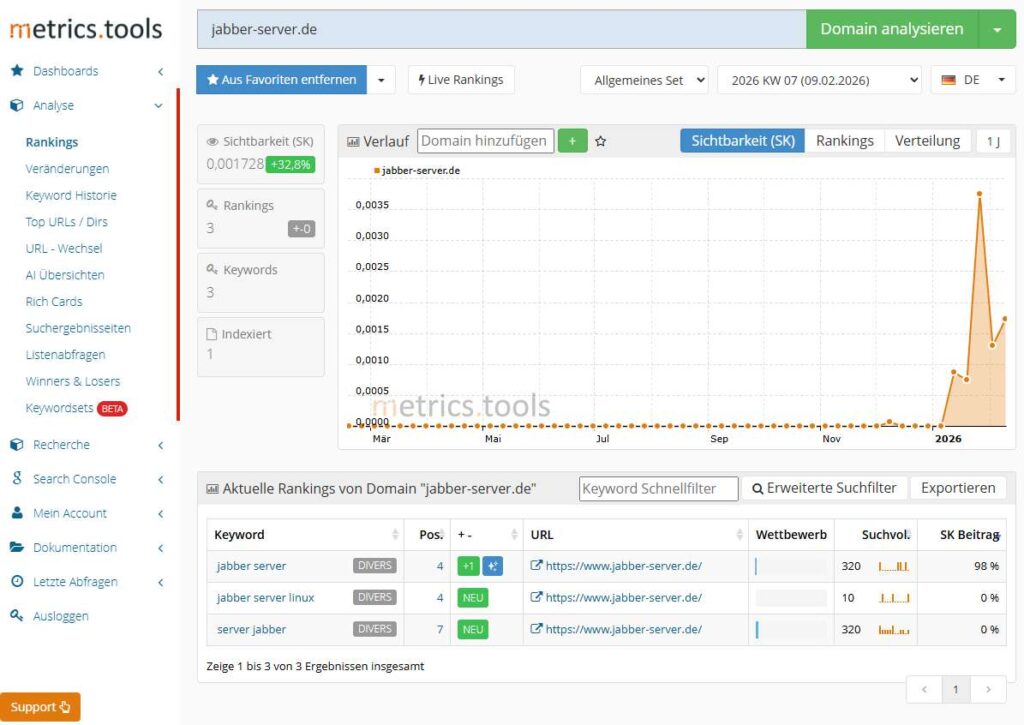Open Winners & Losers in the sidebar

tap(75, 381)
